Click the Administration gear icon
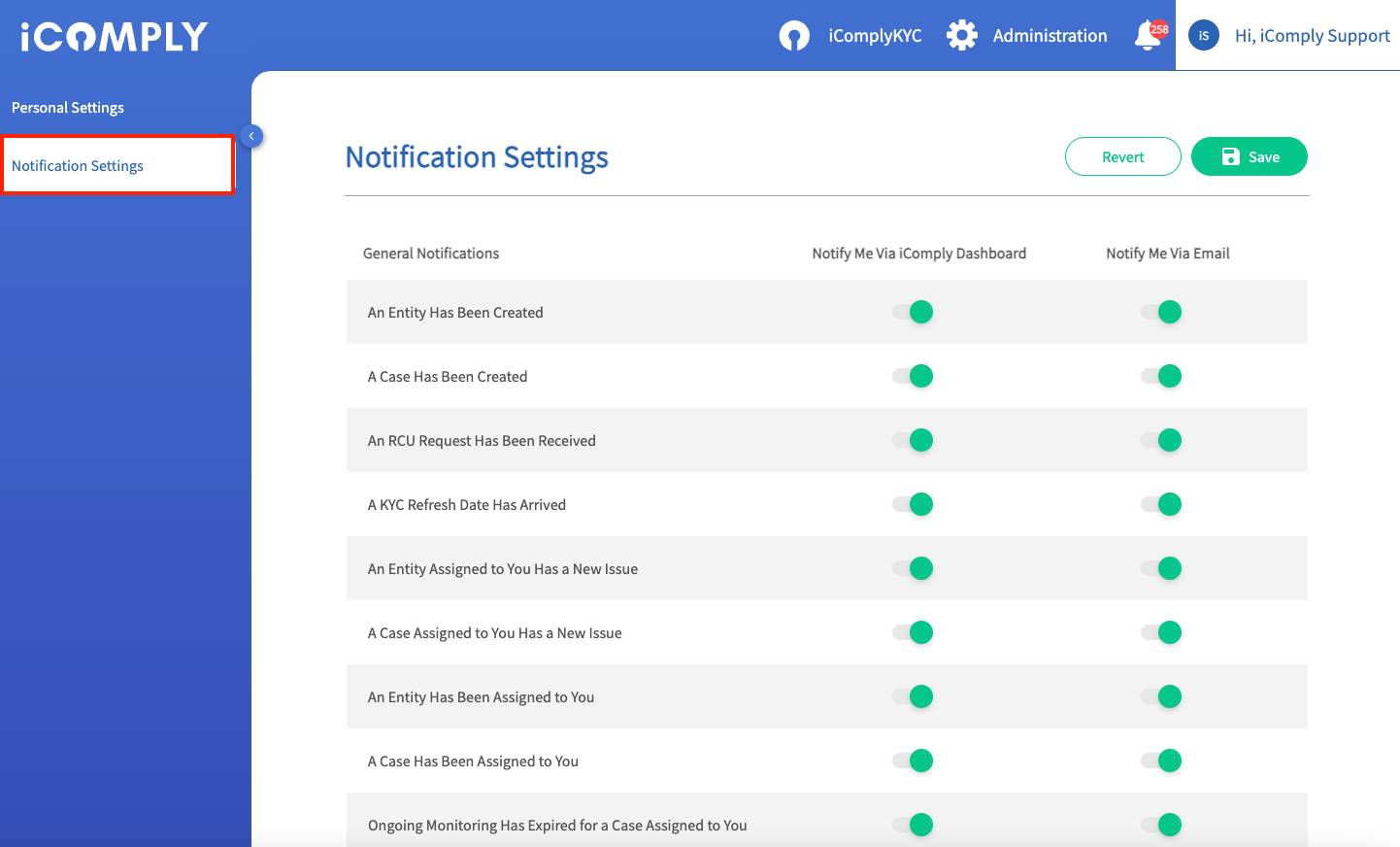The height and width of the screenshot is (847, 1400). (962, 35)
